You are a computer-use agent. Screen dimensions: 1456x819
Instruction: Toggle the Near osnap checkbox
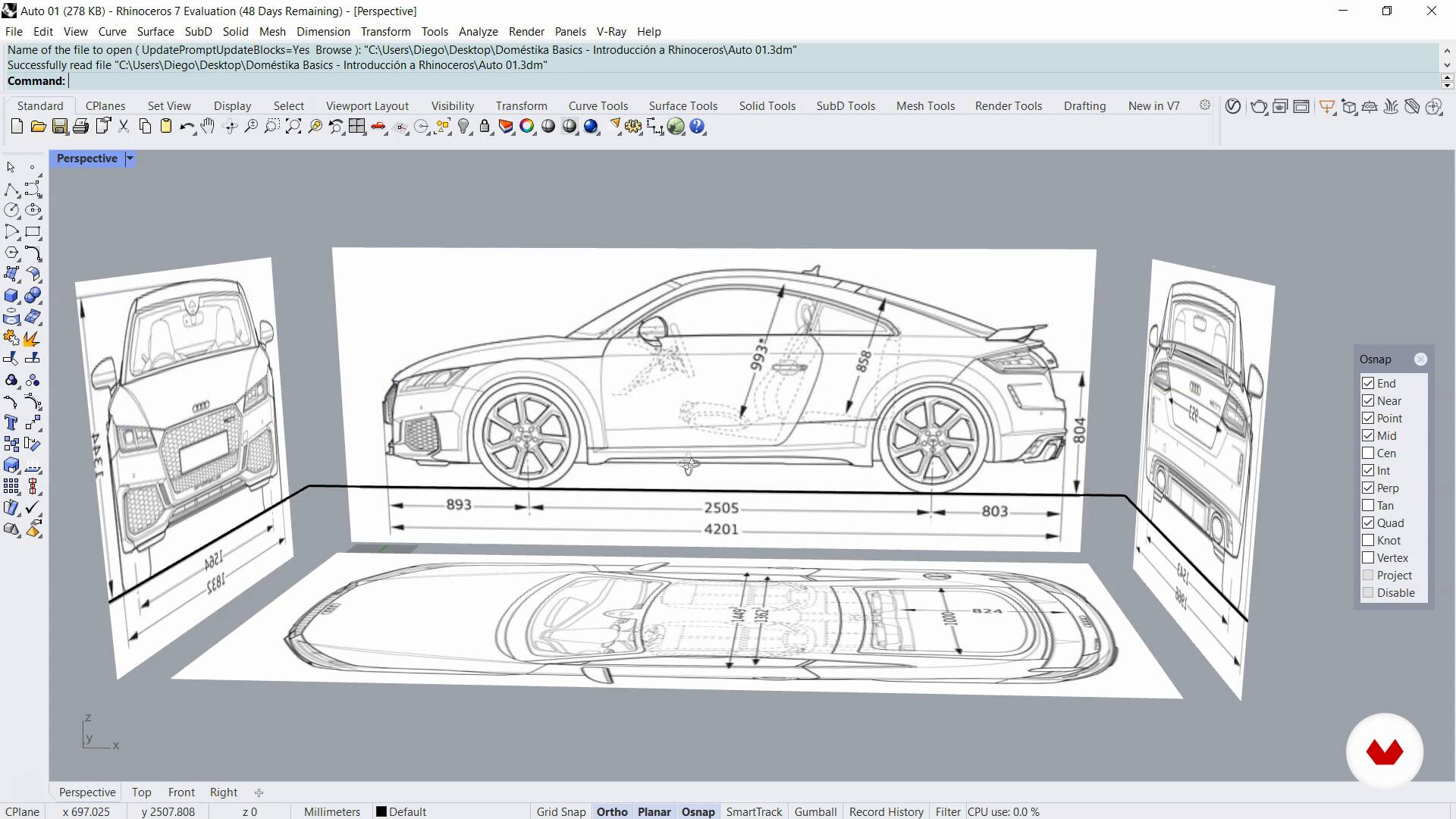click(x=1368, y=401)
